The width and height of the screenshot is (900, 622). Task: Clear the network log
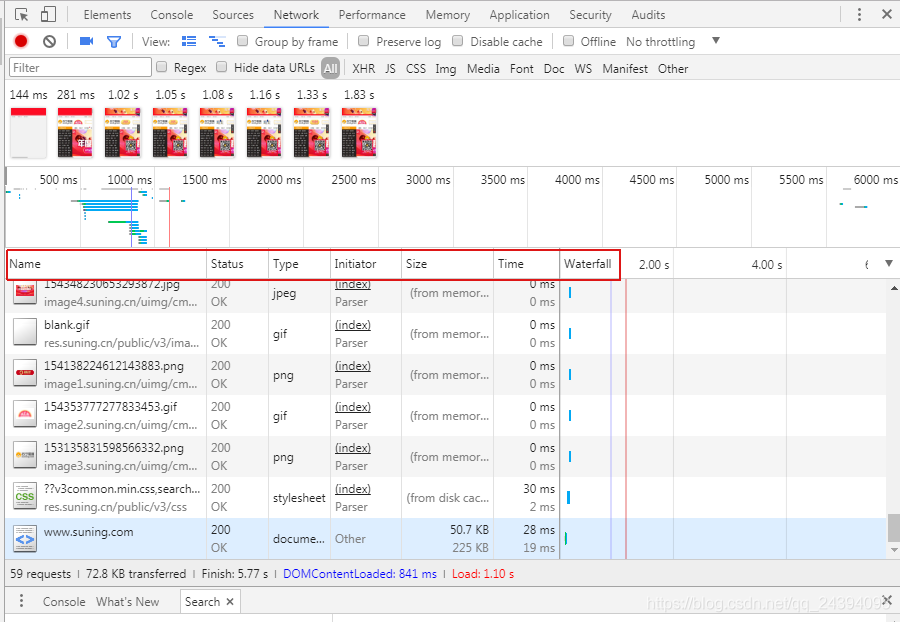49,41
